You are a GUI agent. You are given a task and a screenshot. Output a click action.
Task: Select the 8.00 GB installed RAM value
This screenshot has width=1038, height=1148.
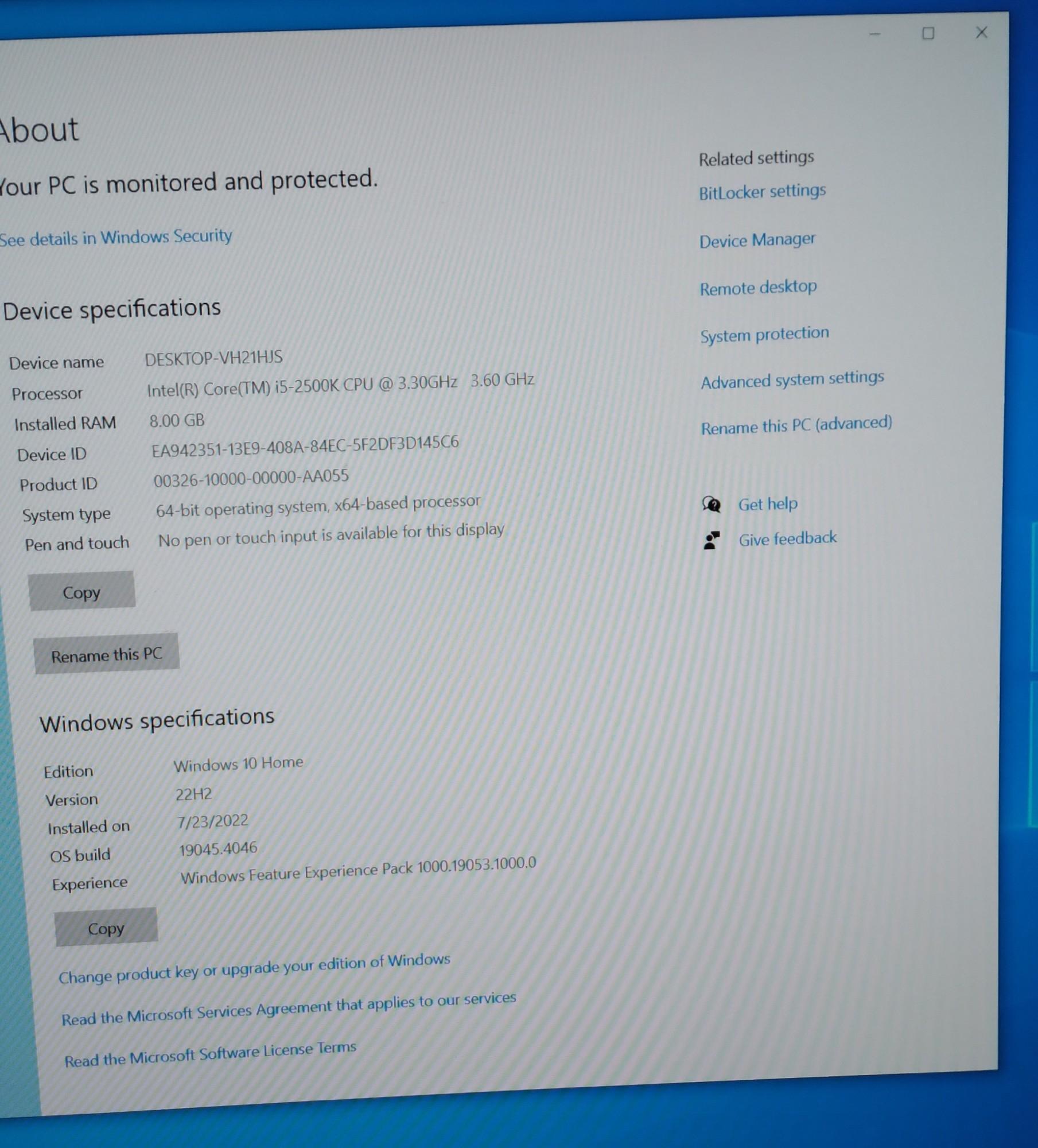tap(177, 421)
